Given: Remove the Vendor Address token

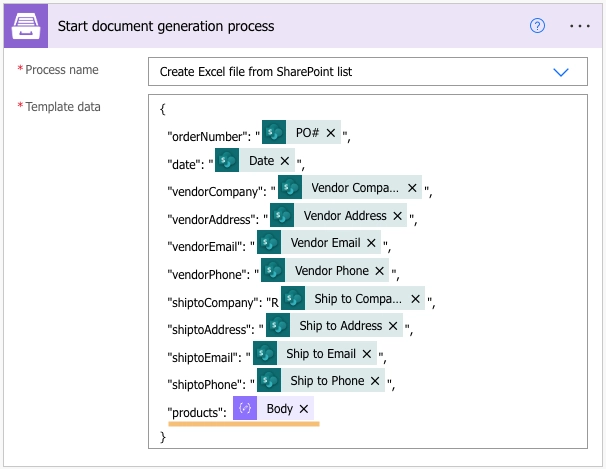Looking at the screenshot, I should [x=397, y=216].
